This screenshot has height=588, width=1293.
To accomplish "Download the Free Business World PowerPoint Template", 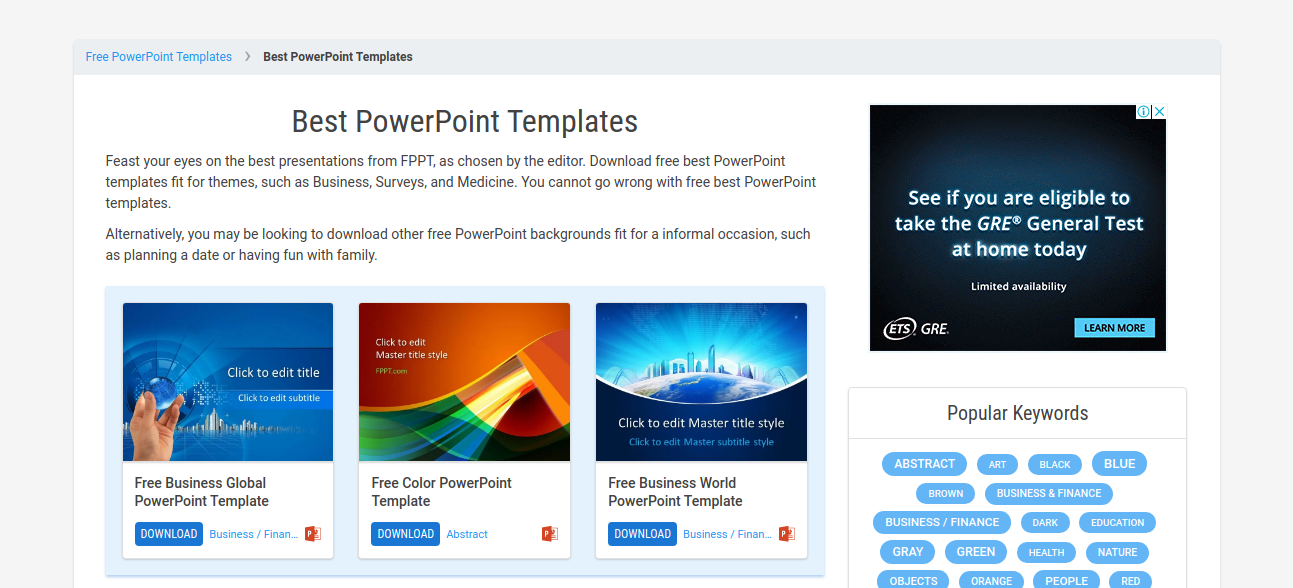I will 642,534.
